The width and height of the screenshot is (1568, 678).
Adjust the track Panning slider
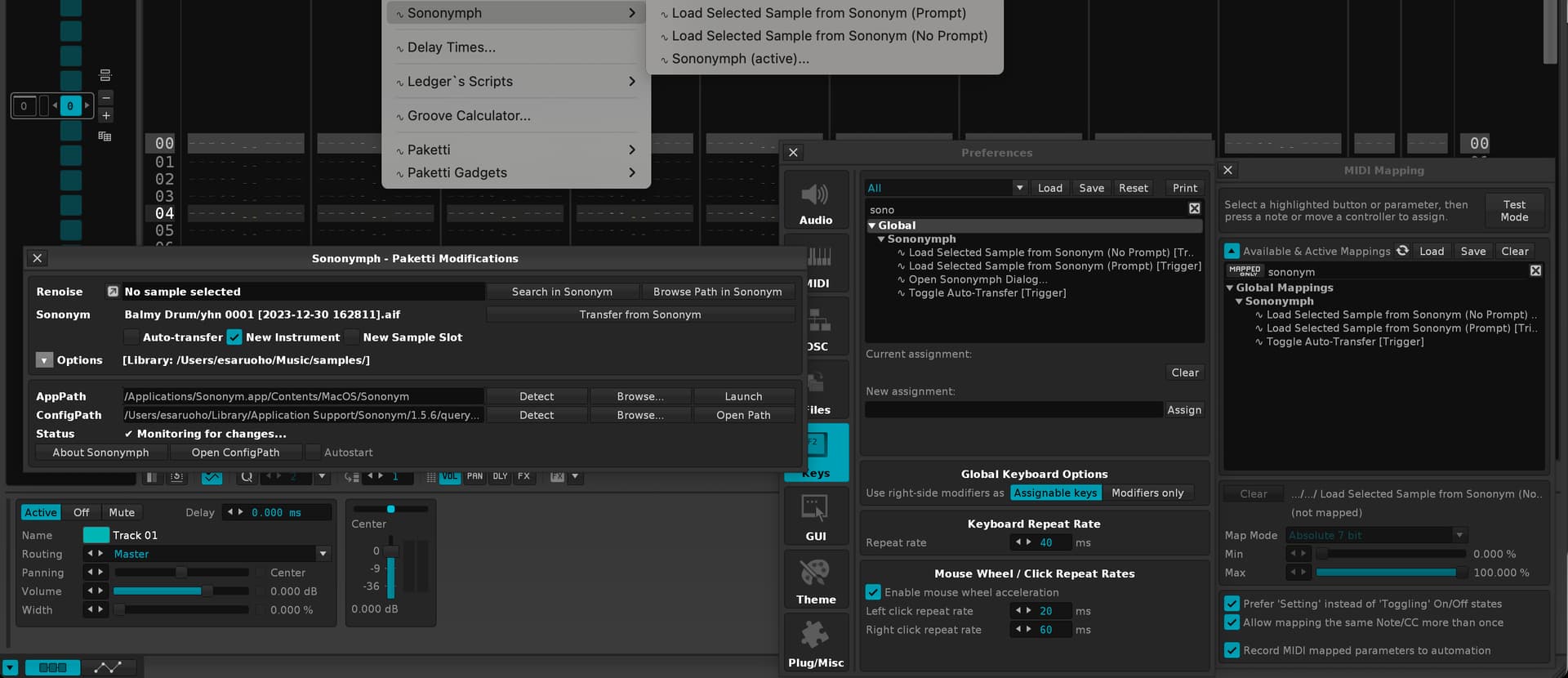click(x=180, y=573)
